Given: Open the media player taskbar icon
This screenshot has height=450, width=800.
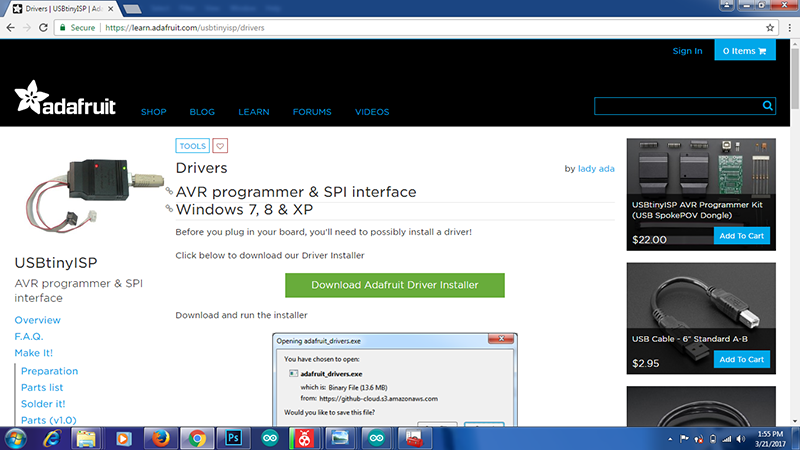Looking at the screenshot, I should point(123,439).
